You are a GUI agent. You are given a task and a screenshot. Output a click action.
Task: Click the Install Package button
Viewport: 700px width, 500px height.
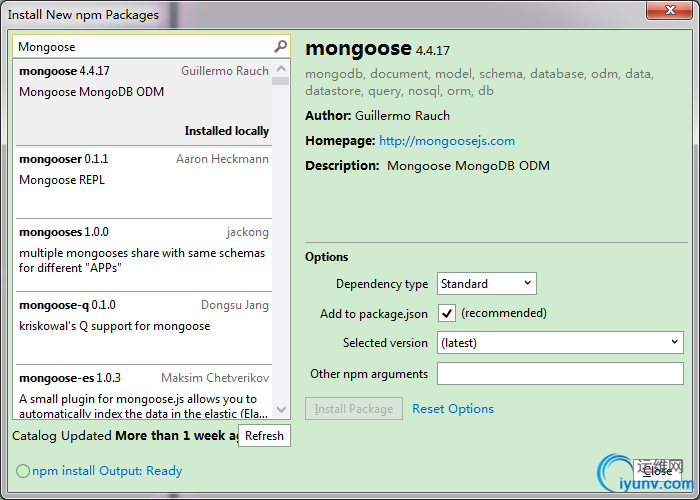pos(354,408)
